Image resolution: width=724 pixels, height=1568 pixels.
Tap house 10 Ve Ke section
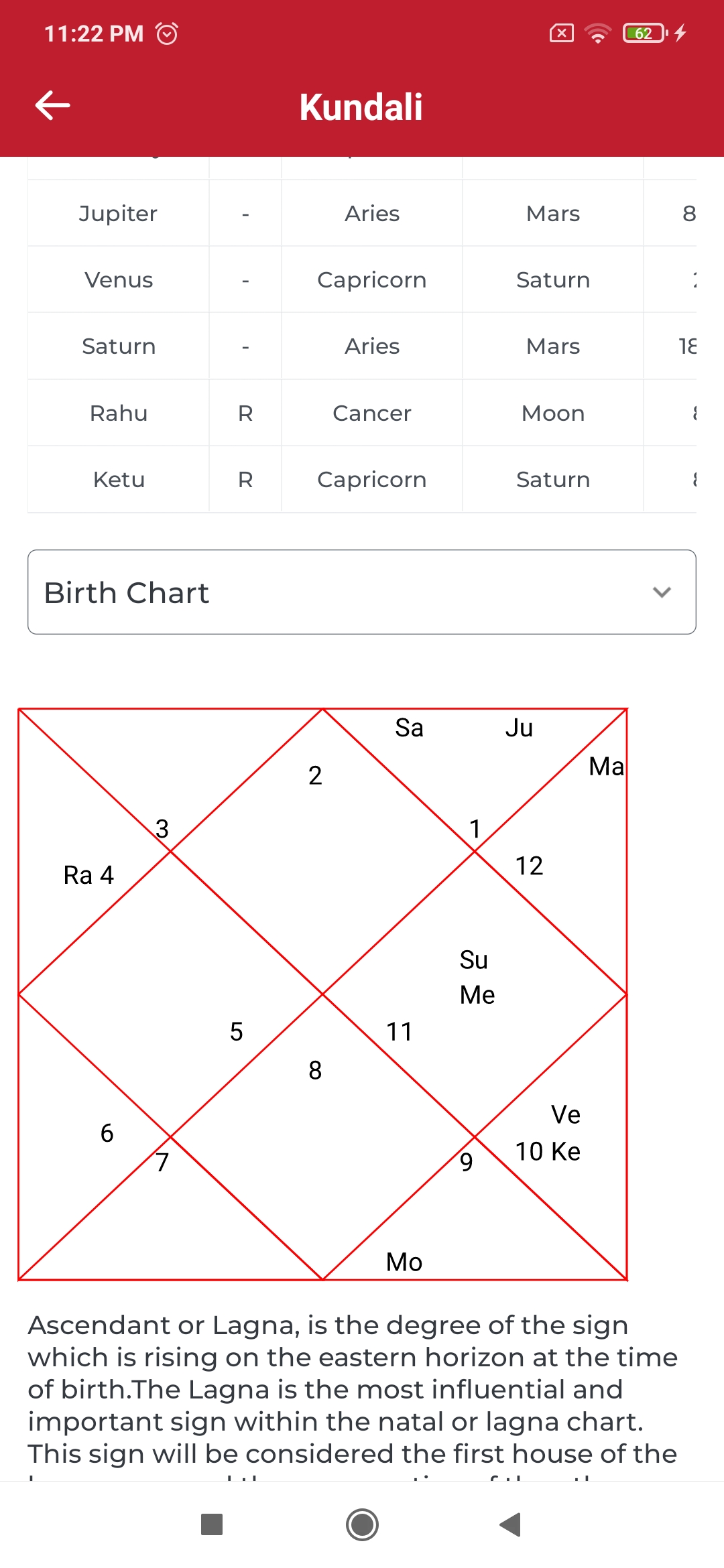pyautogui.click(x=548, y=1134)
